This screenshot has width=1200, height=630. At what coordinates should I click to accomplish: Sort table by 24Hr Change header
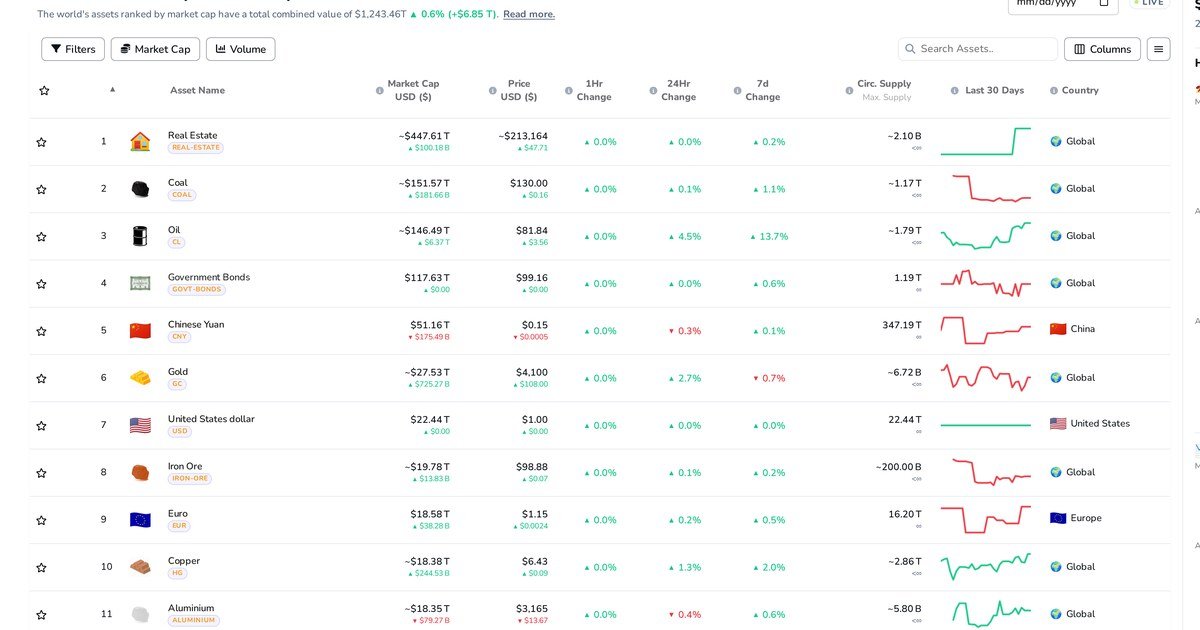click(x=678, y=91)
